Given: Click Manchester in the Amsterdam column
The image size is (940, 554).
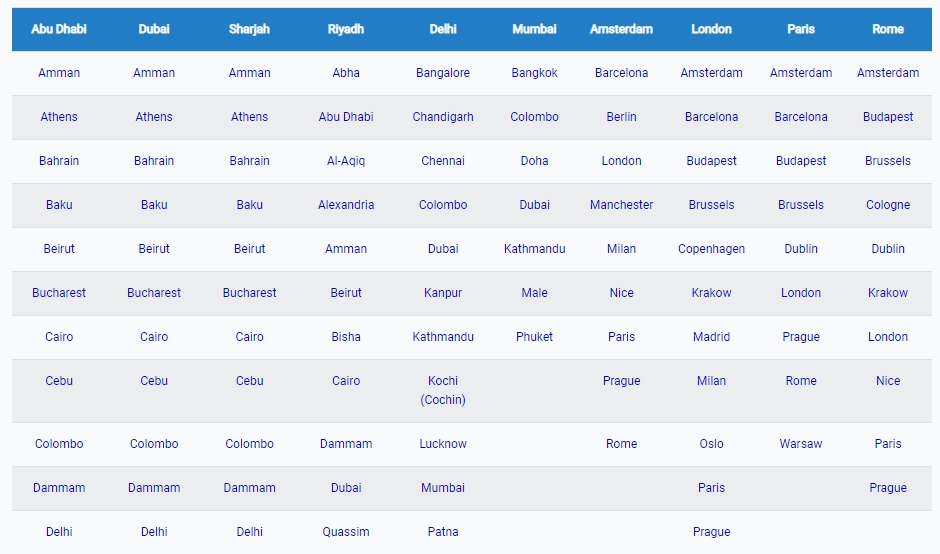Looking at the screenshot, I should pyautogui.click(x=621, y=204).
